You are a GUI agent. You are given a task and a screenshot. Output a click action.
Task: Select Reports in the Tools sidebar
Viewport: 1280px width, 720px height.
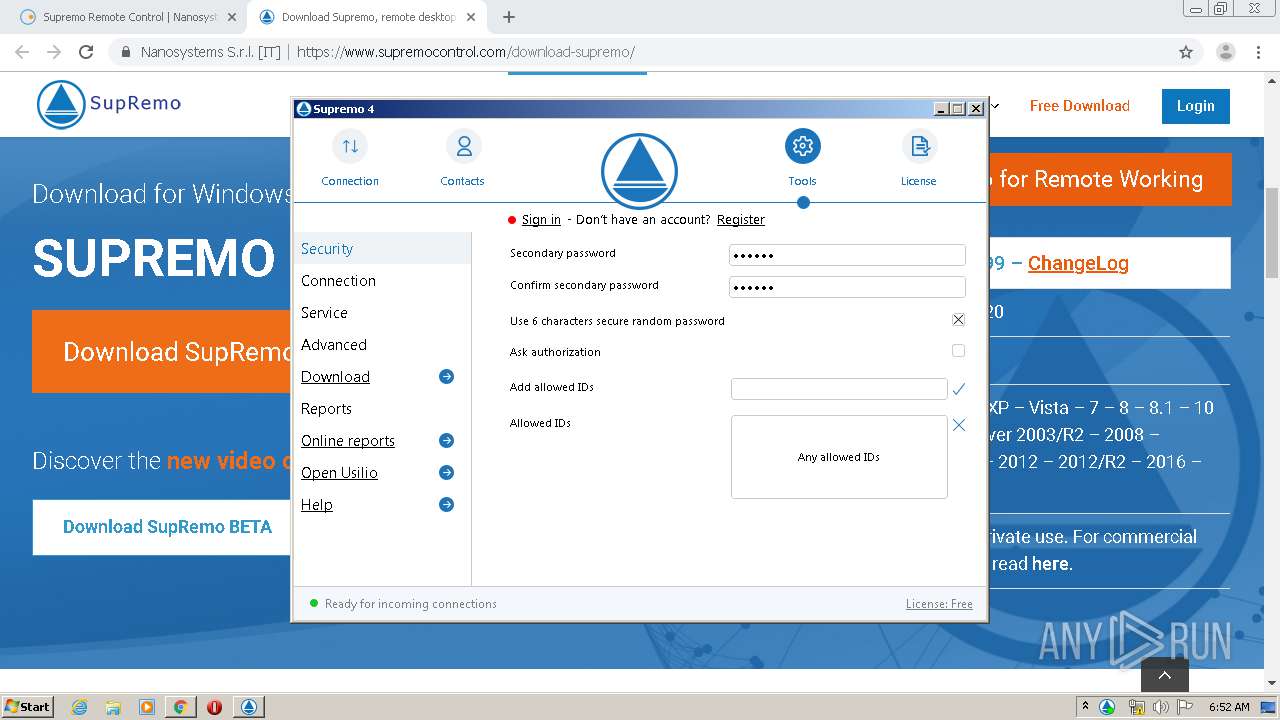[x=382, y=409]
